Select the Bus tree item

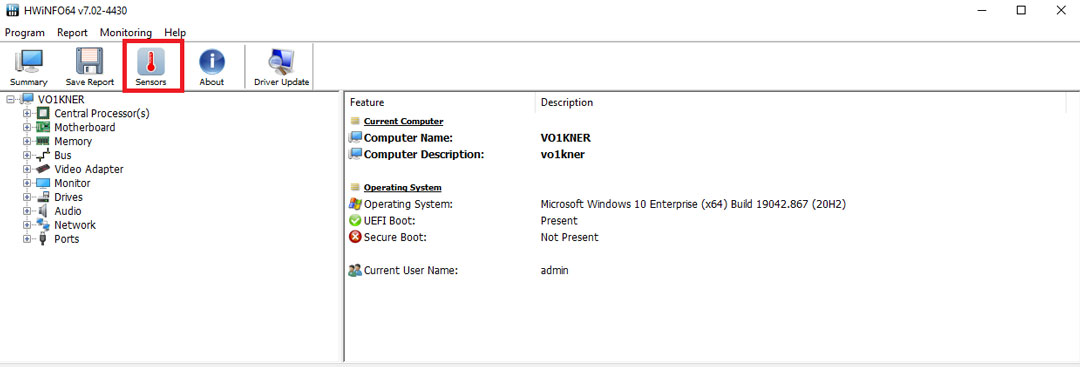tap(63, 155)
